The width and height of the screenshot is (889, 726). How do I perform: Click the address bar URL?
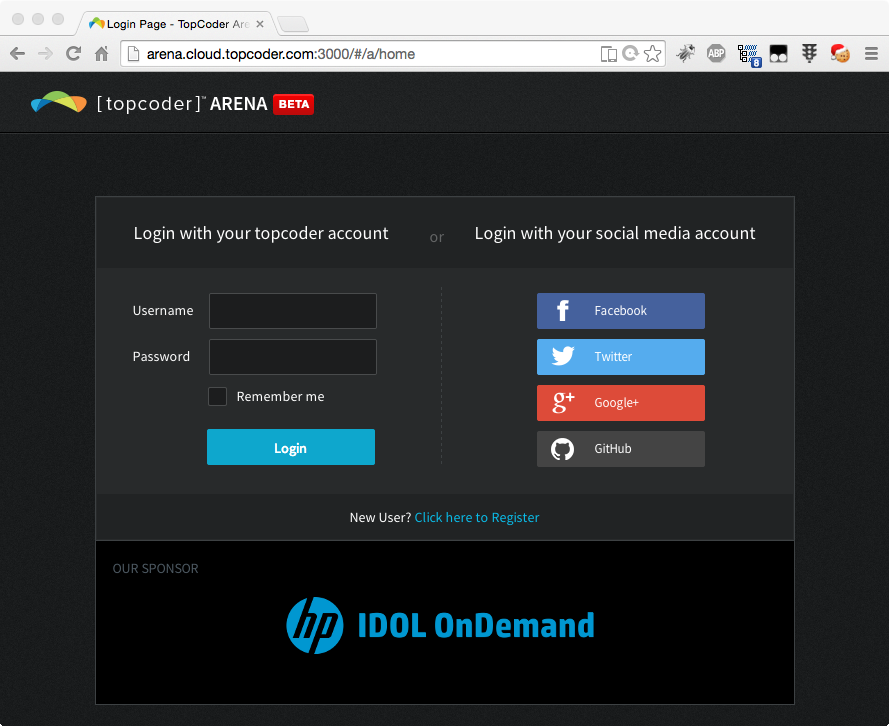click(x=360, y=54)
